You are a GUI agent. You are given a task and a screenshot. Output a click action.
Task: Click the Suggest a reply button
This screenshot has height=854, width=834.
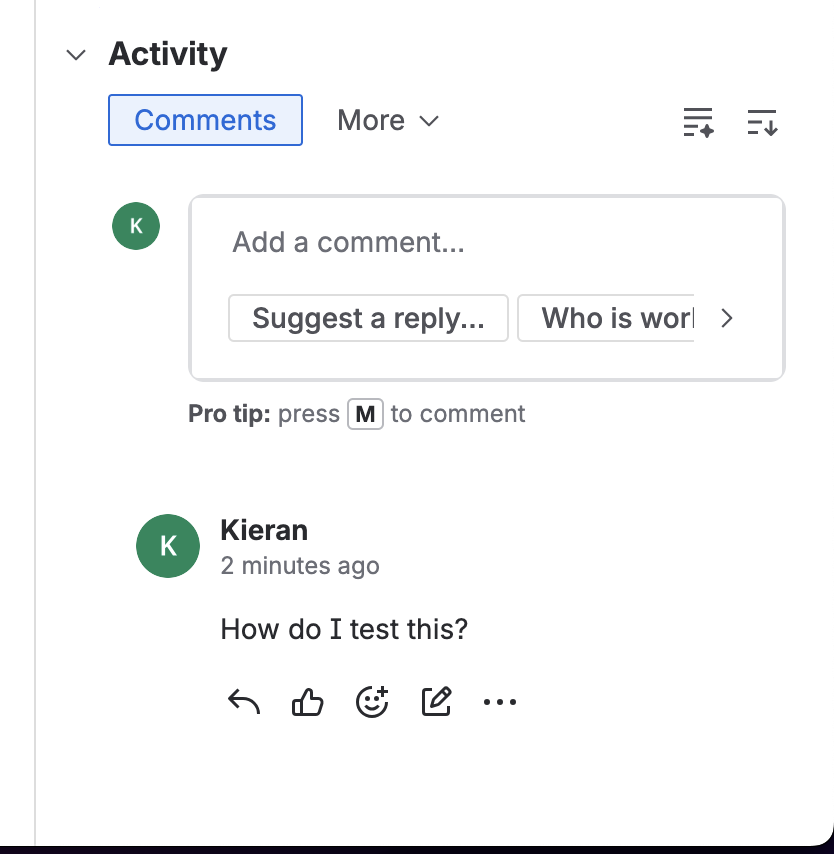tap(368, 318)
